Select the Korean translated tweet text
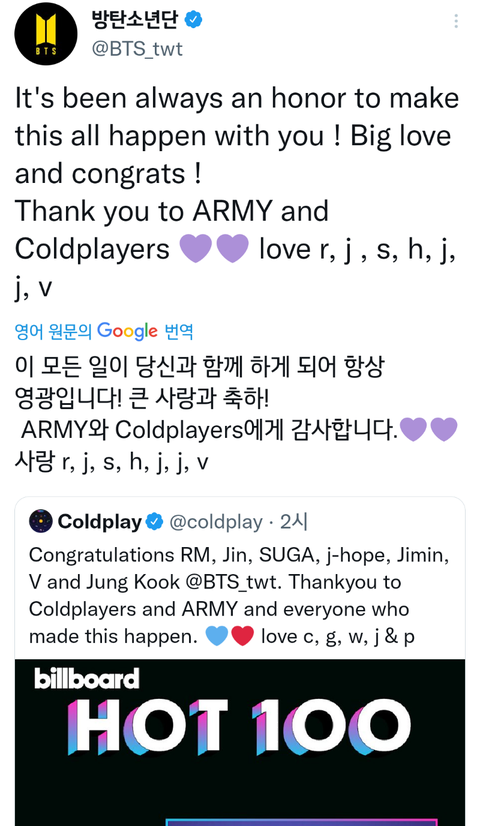 coord(236,415)
